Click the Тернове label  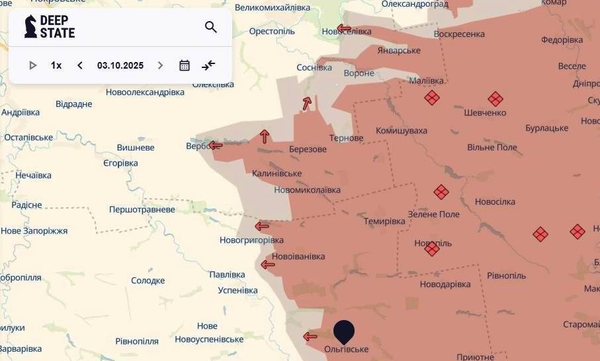[346, 138]
